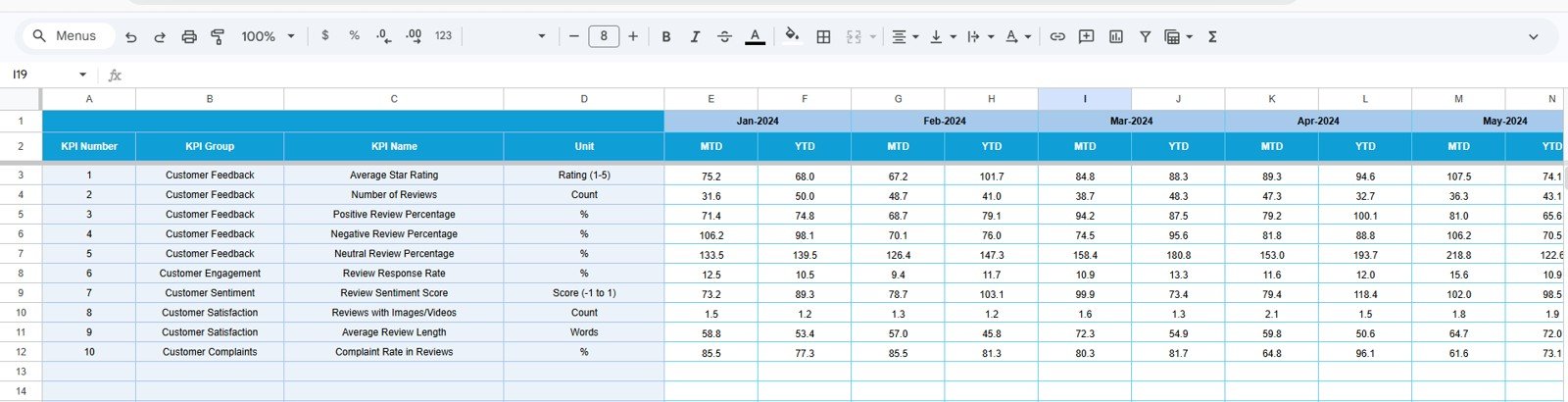1568x402 pixels.
Task: Select column I header
Action: point(1085,99)
